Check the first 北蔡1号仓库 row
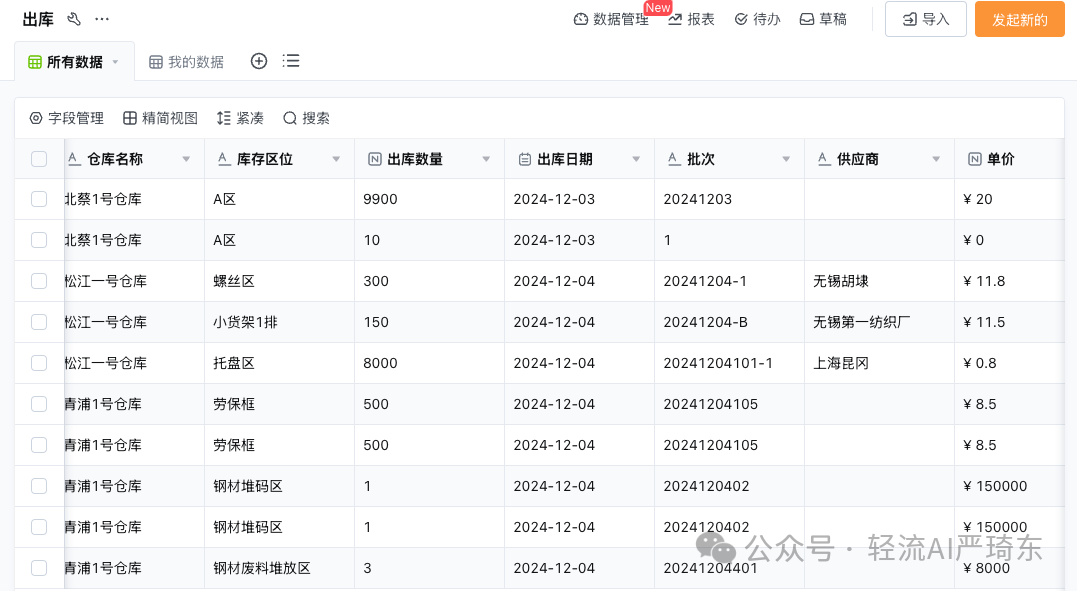 (38, 199)
